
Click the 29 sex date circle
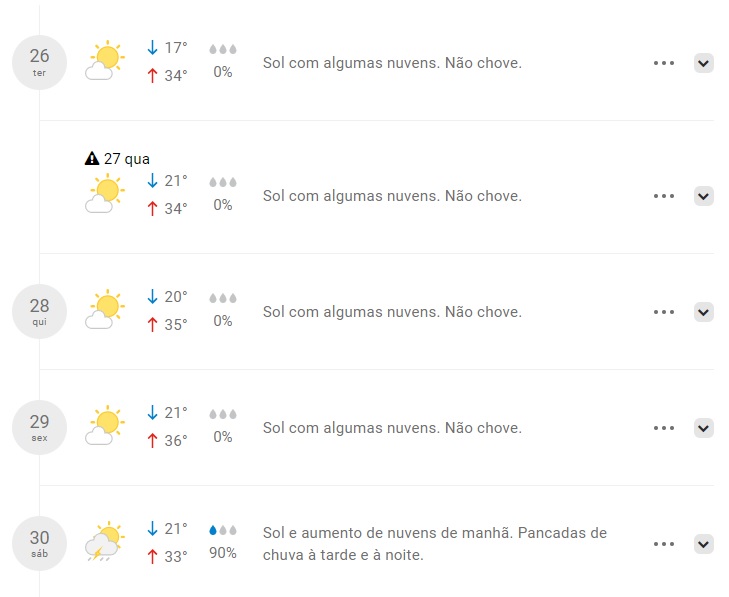(39, 426)
